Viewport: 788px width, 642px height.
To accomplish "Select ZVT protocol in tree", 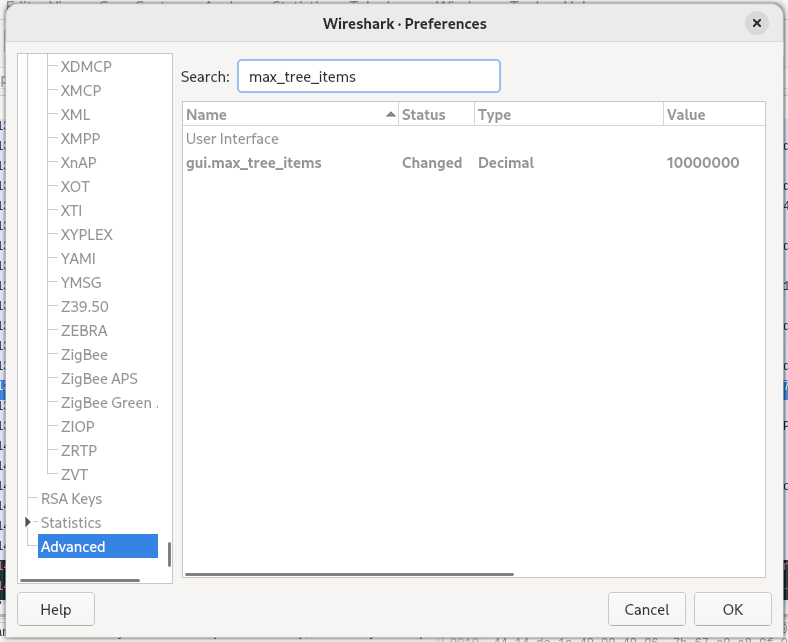I will [x=74, y=475].
